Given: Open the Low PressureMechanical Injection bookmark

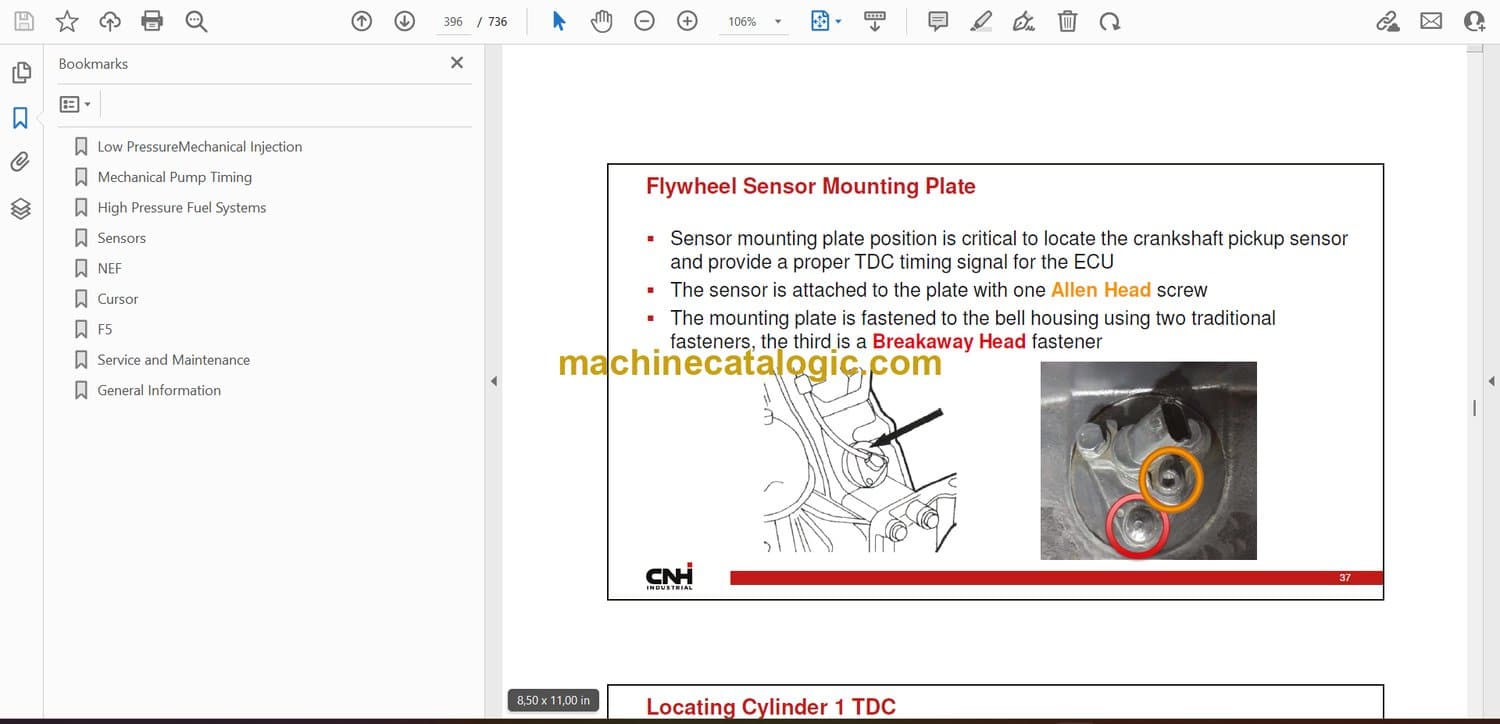Looking at the screenshot, I should click(x=200, y=147).
